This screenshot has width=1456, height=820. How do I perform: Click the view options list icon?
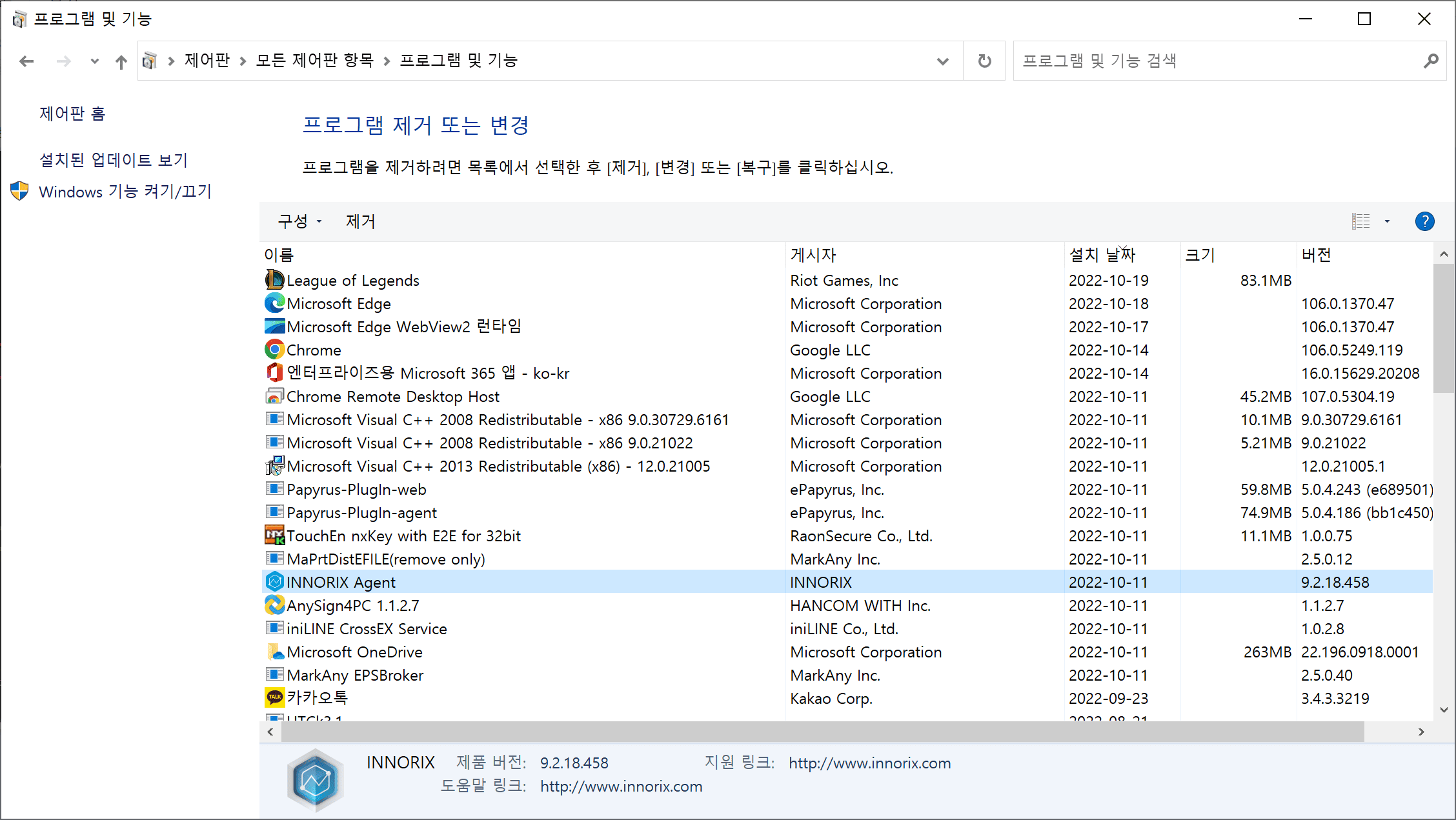pos(1361,221)
